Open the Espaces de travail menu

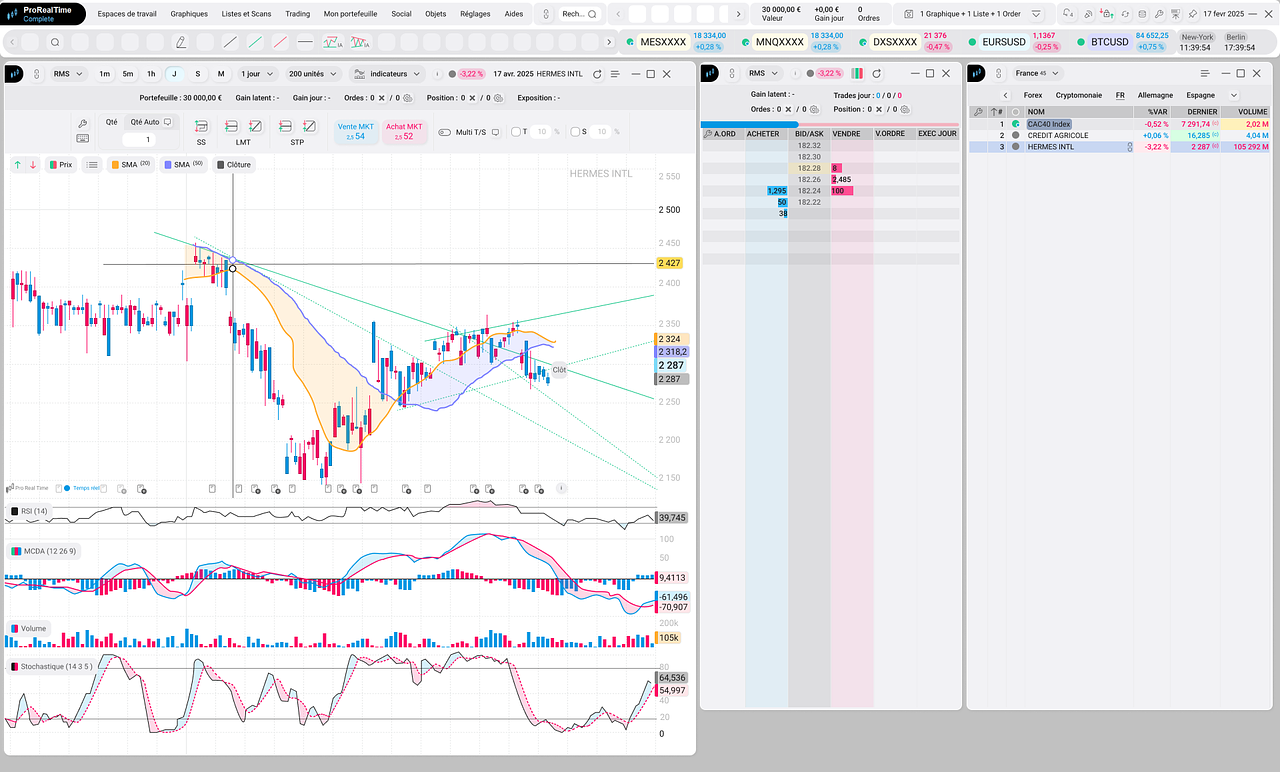click(x=127, y=14)
